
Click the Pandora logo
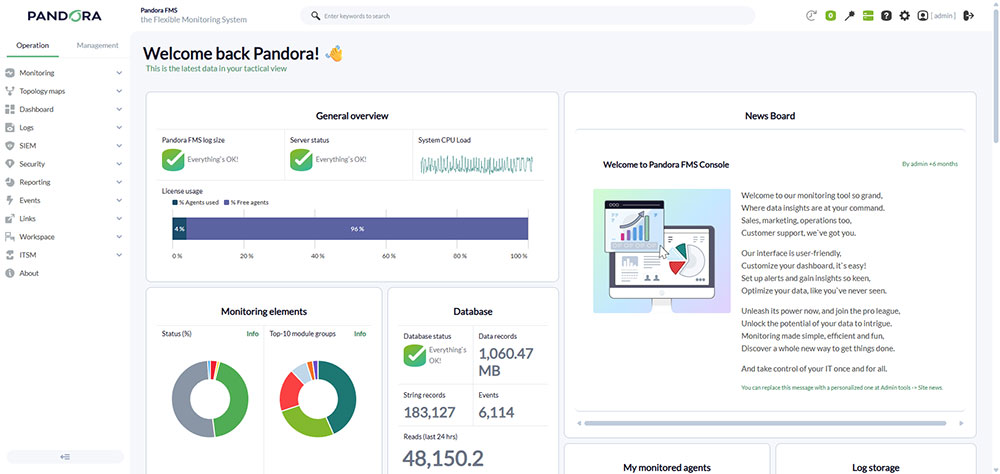[x=64, y=16]
